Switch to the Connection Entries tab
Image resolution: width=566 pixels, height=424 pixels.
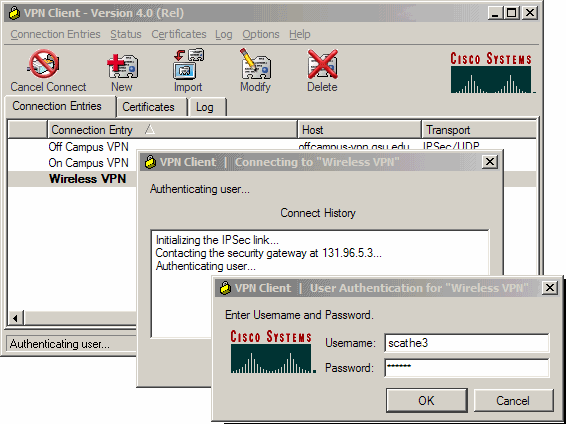coord(60,106)
